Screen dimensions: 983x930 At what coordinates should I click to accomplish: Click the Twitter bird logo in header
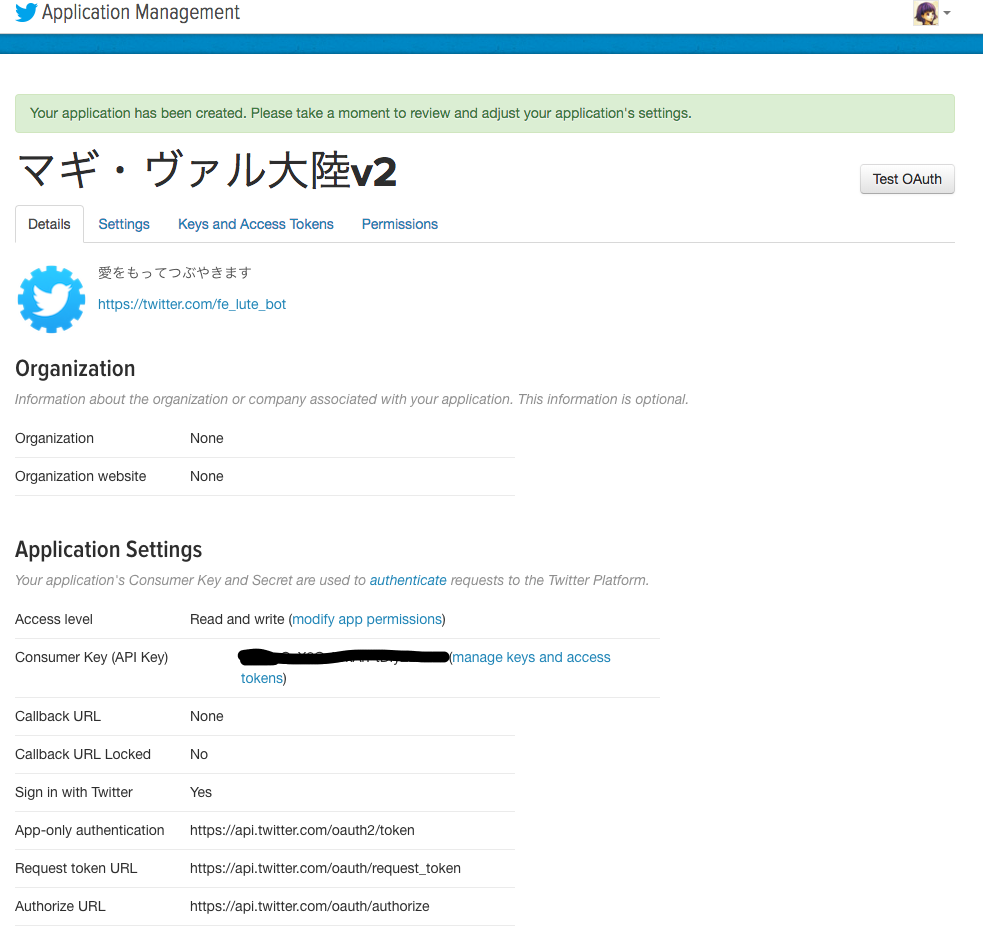point(26,13)
